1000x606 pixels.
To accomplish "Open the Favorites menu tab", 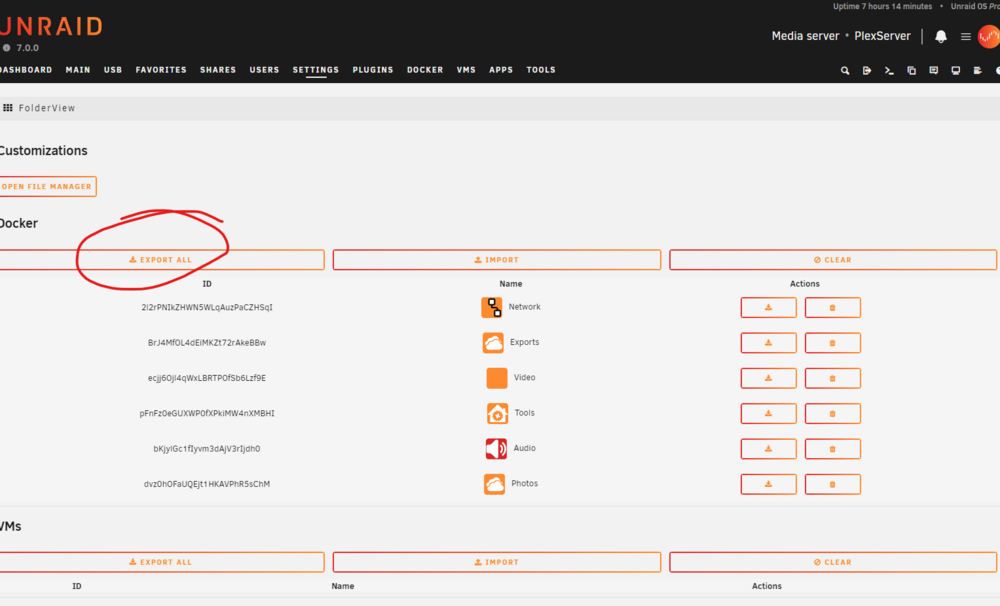I will tap(161, 70).
